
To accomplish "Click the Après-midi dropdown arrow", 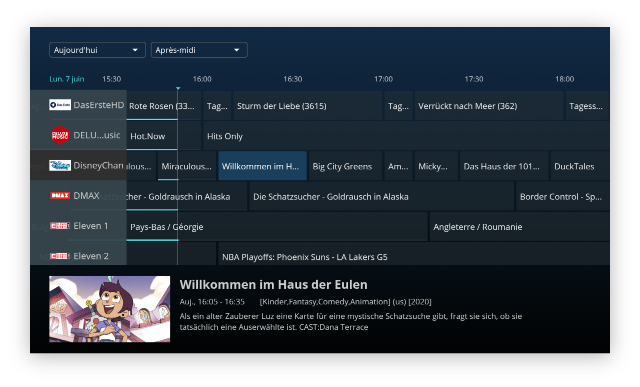I will [x=237, y=50].
